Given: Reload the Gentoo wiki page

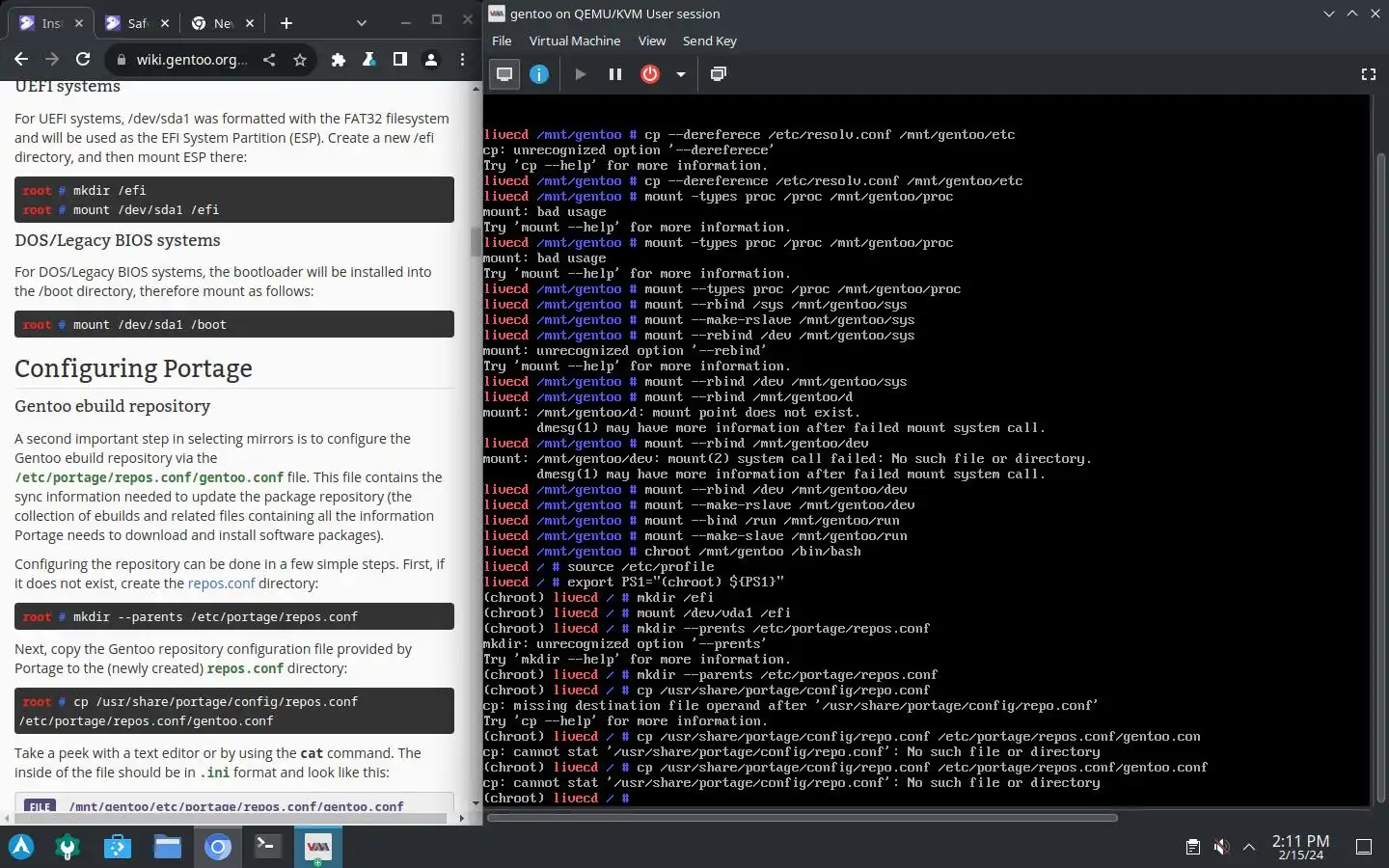Looking at the screenshot, I should [83, 60].
